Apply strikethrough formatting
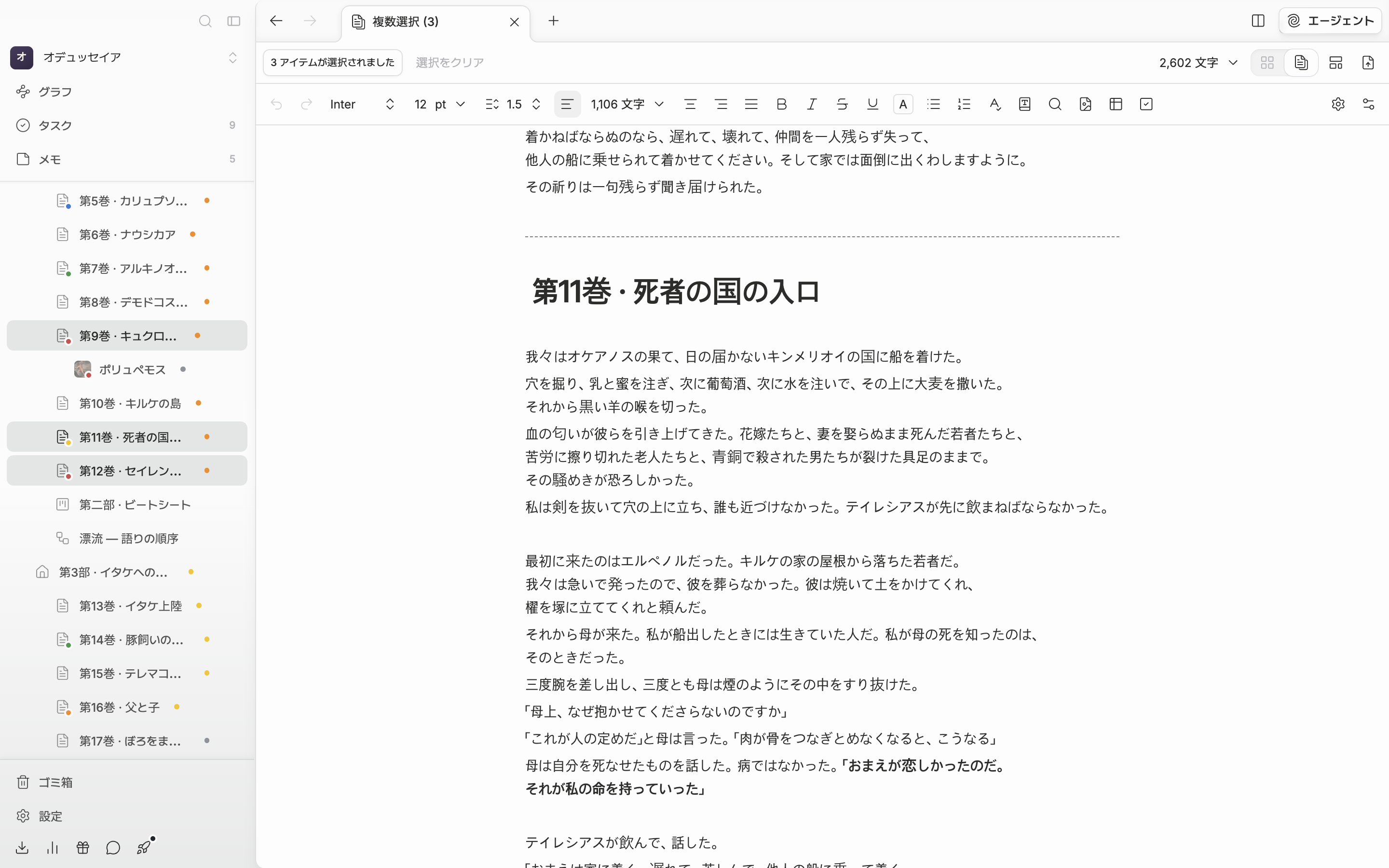The image size is (1389, 868). pyautogui.click(x=842, y=104)
